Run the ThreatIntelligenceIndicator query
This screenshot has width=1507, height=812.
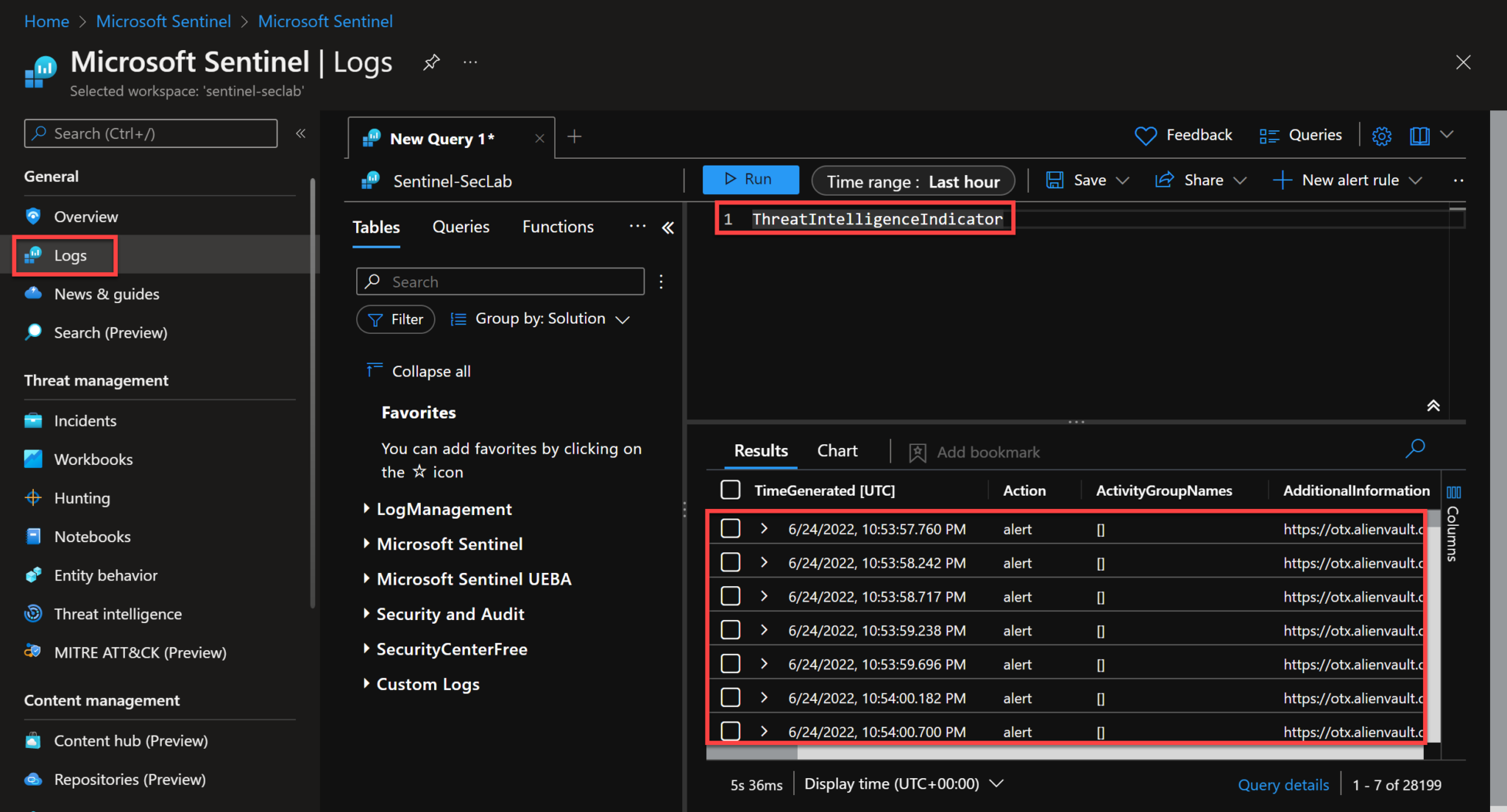pyautogui.click(x=751, y=179)
